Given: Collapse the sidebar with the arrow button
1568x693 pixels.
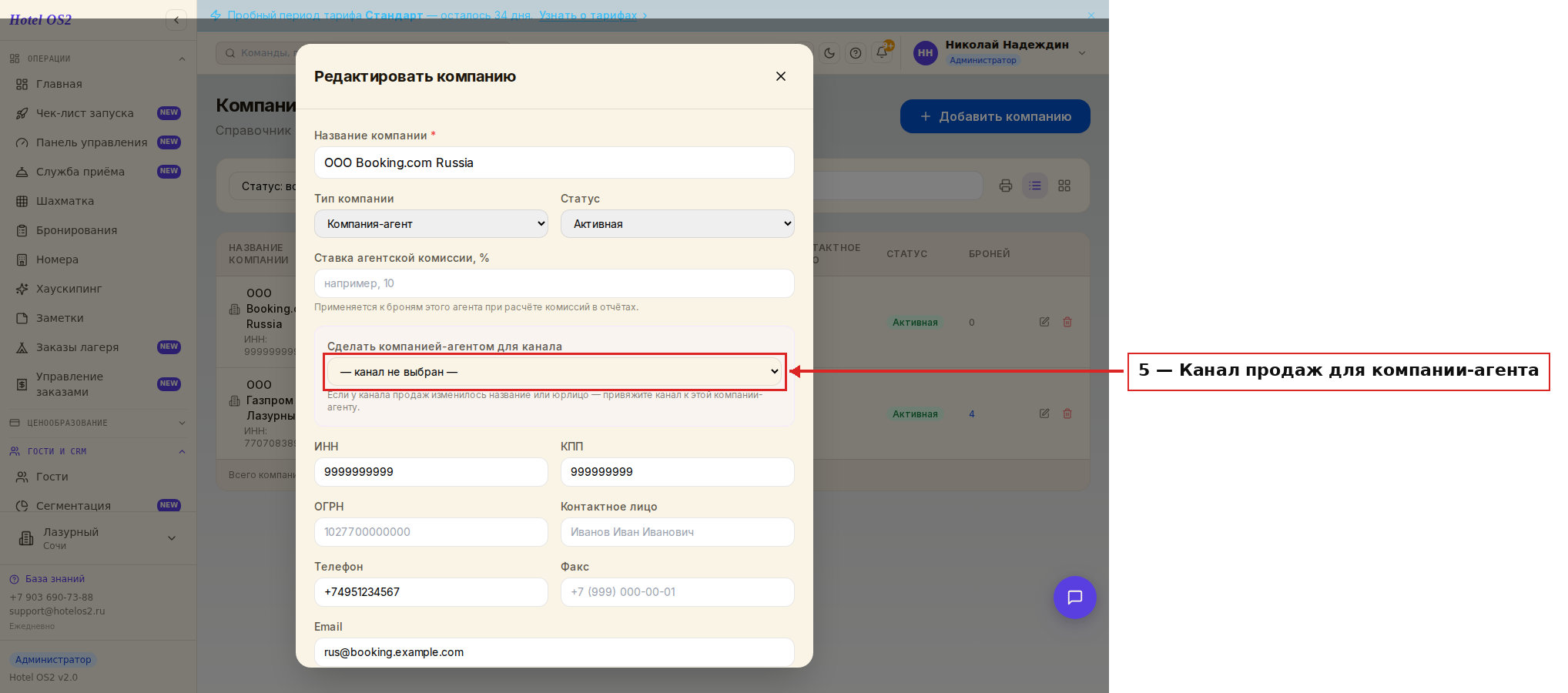Looking at the screenshot, I should coord(176,20).
